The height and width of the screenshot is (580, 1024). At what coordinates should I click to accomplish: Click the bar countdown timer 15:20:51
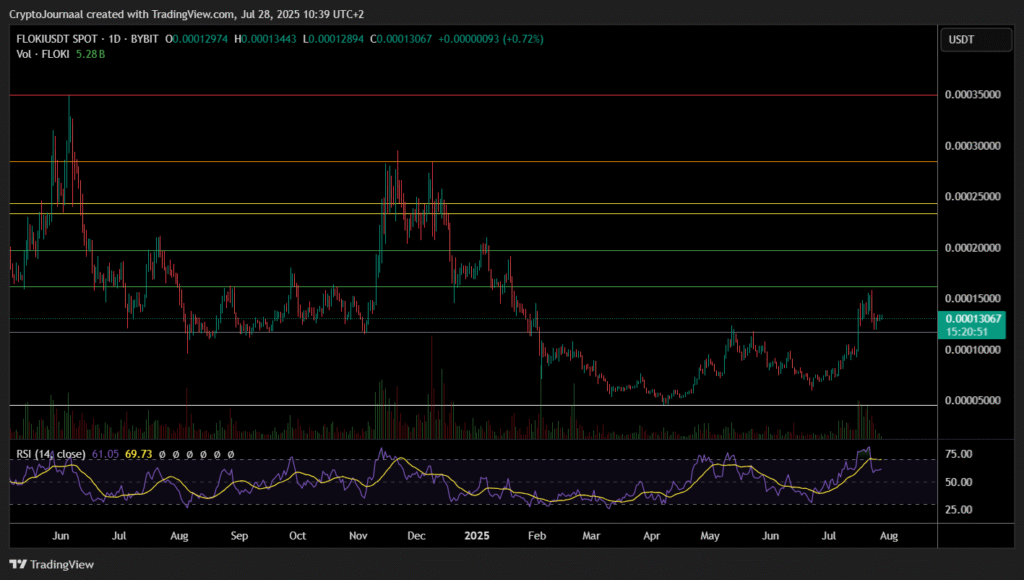[966, 332]
